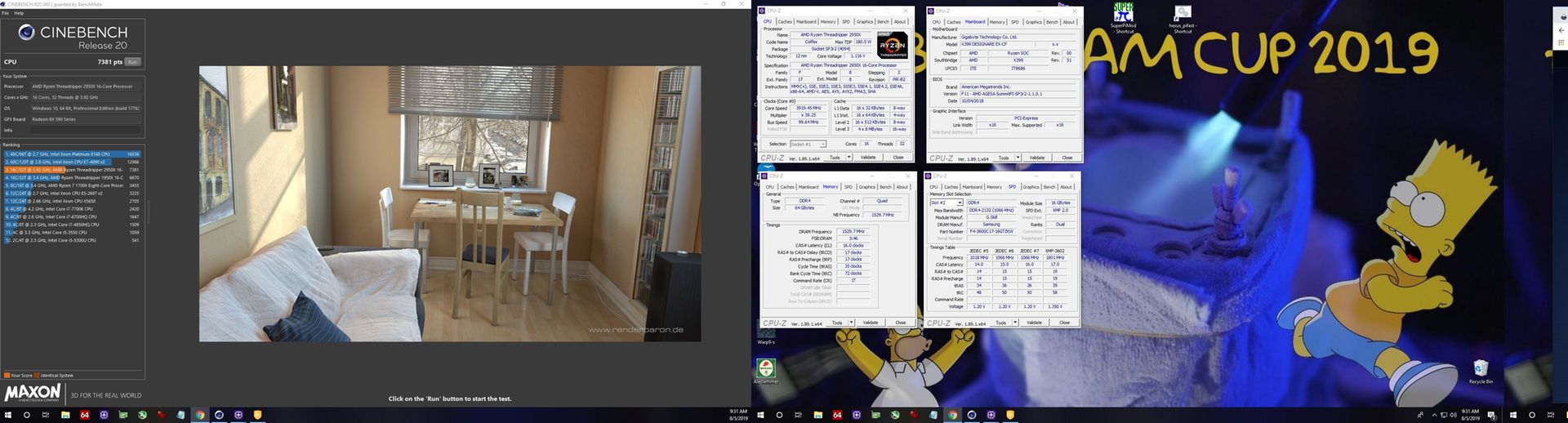Open Chrome on the middle taskbar
1568x423 pixels.
coord(952,415)
